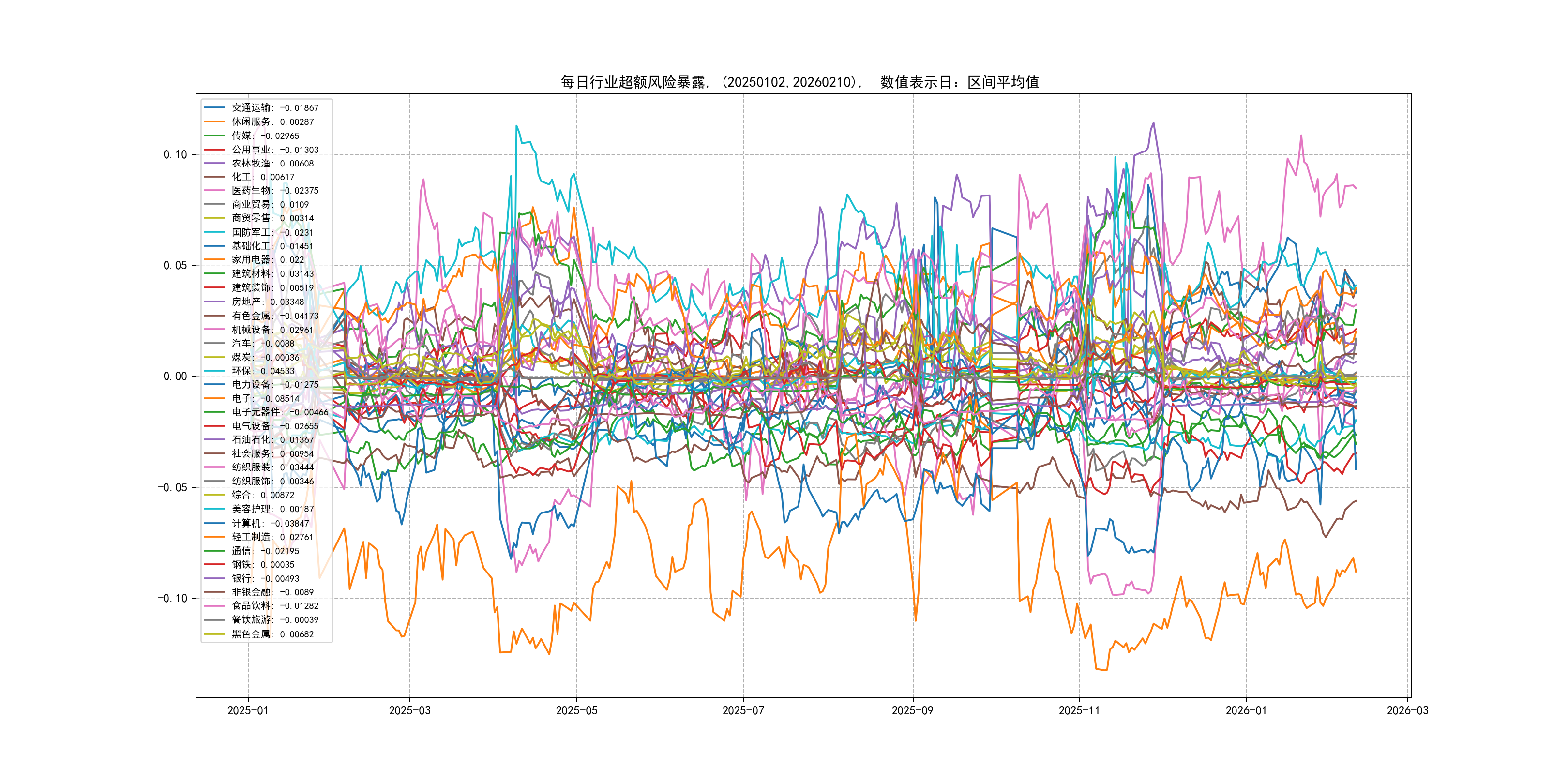This screenshot has height=784, width=1568.
Task: Click the 0.10 y-axis tick label
Action: 175,154
